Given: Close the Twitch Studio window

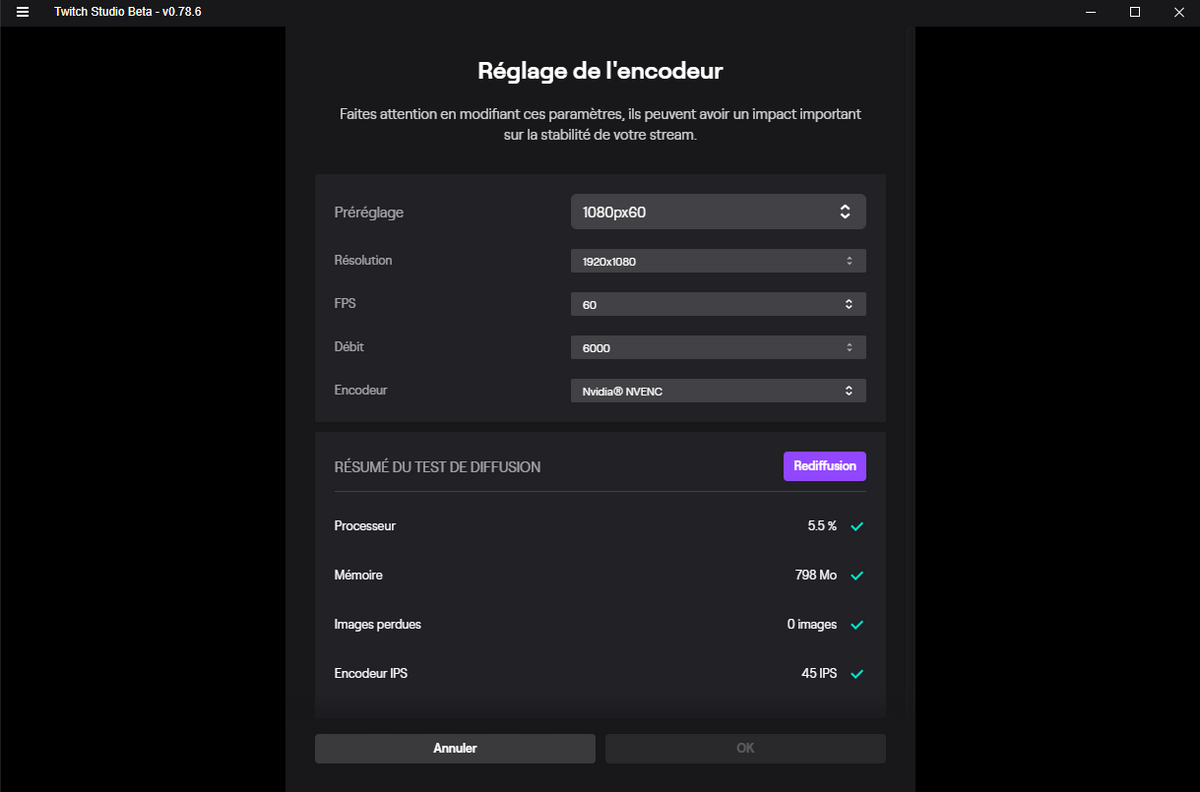Looking at the screenshot, I should (x=1178, y=12).
